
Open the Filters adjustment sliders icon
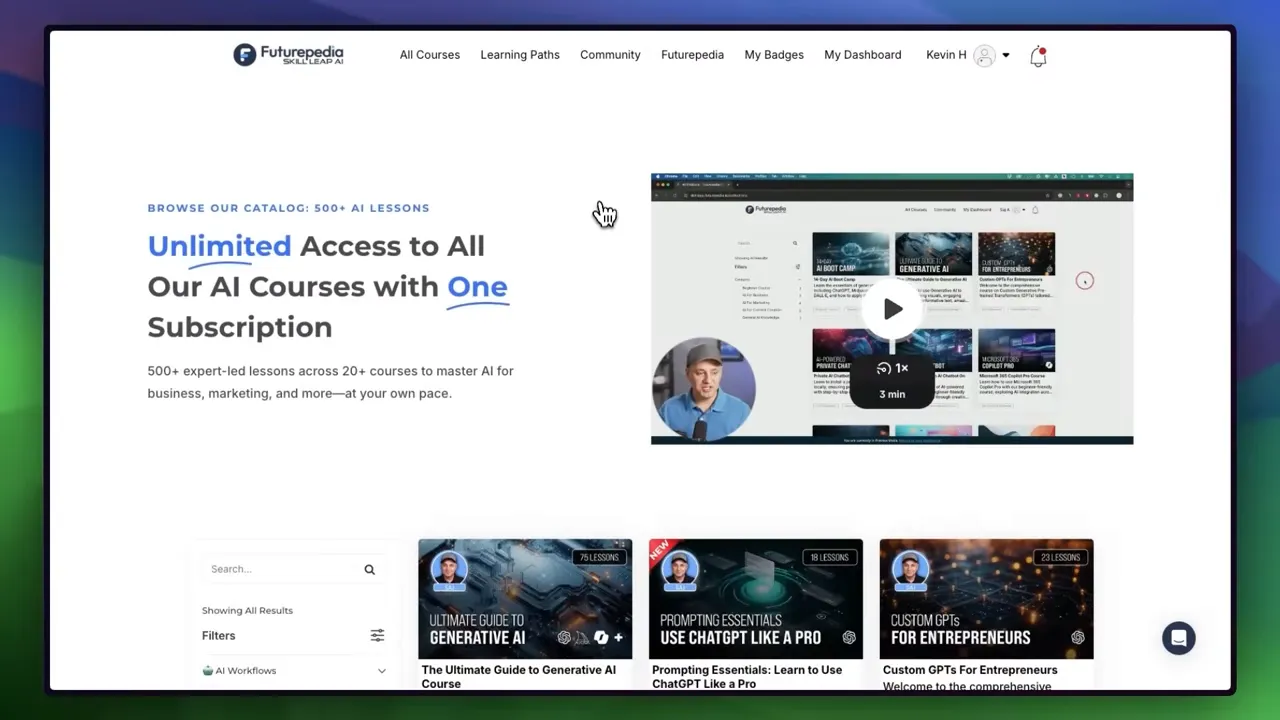(x=377, y=634)
